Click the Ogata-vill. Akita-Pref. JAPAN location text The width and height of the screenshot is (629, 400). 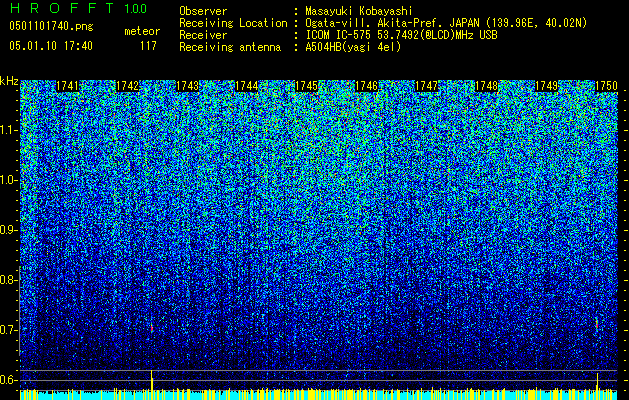[x=446, y=23]
